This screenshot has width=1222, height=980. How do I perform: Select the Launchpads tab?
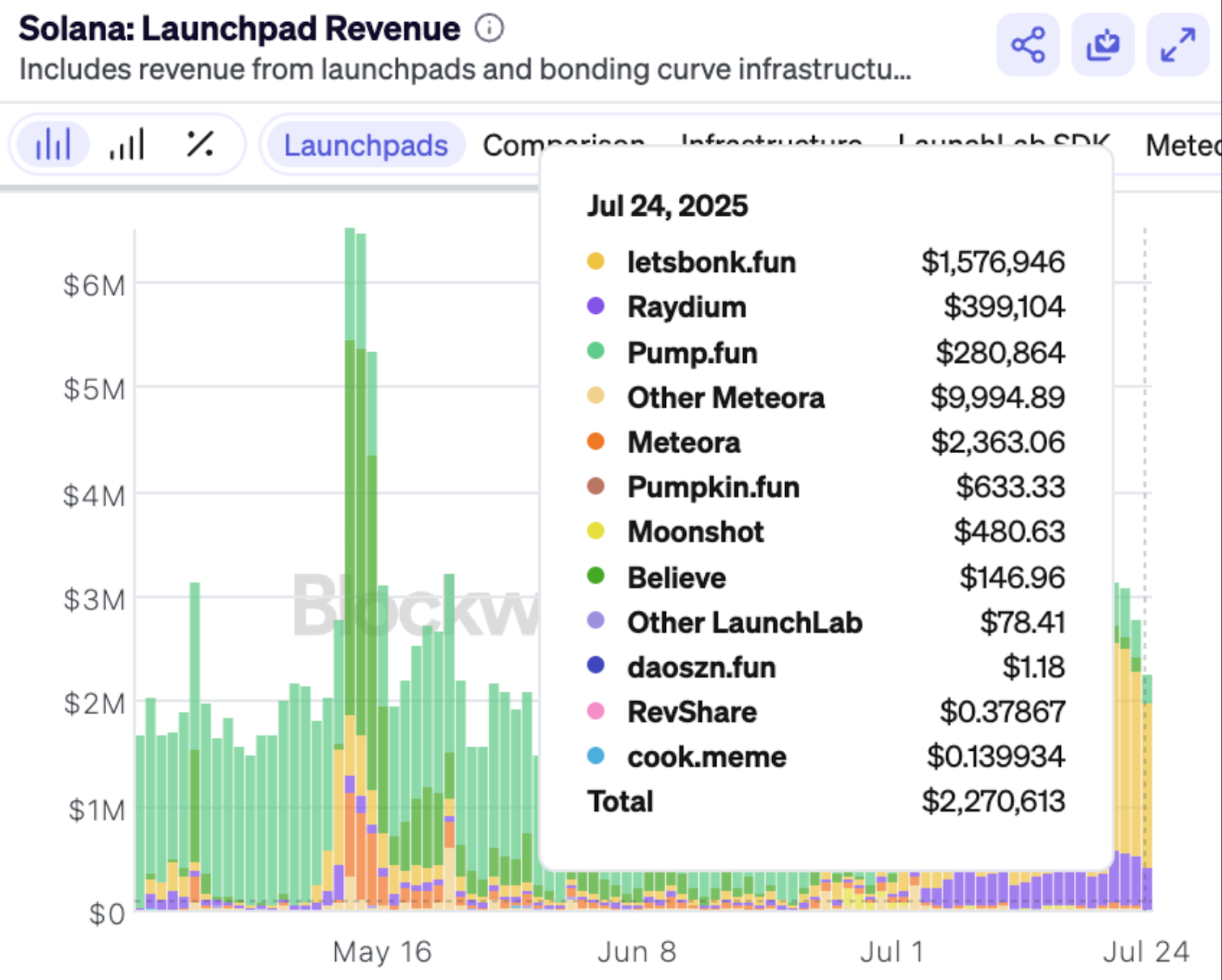366,144
